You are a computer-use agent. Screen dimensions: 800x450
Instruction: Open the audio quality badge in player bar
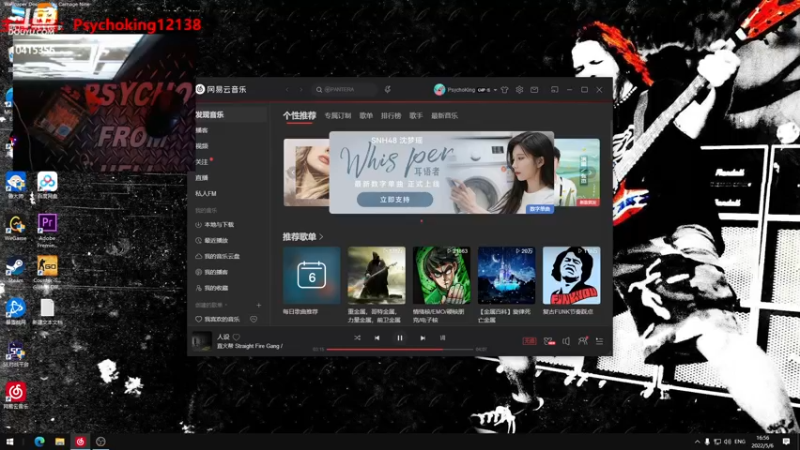[530, 341]
